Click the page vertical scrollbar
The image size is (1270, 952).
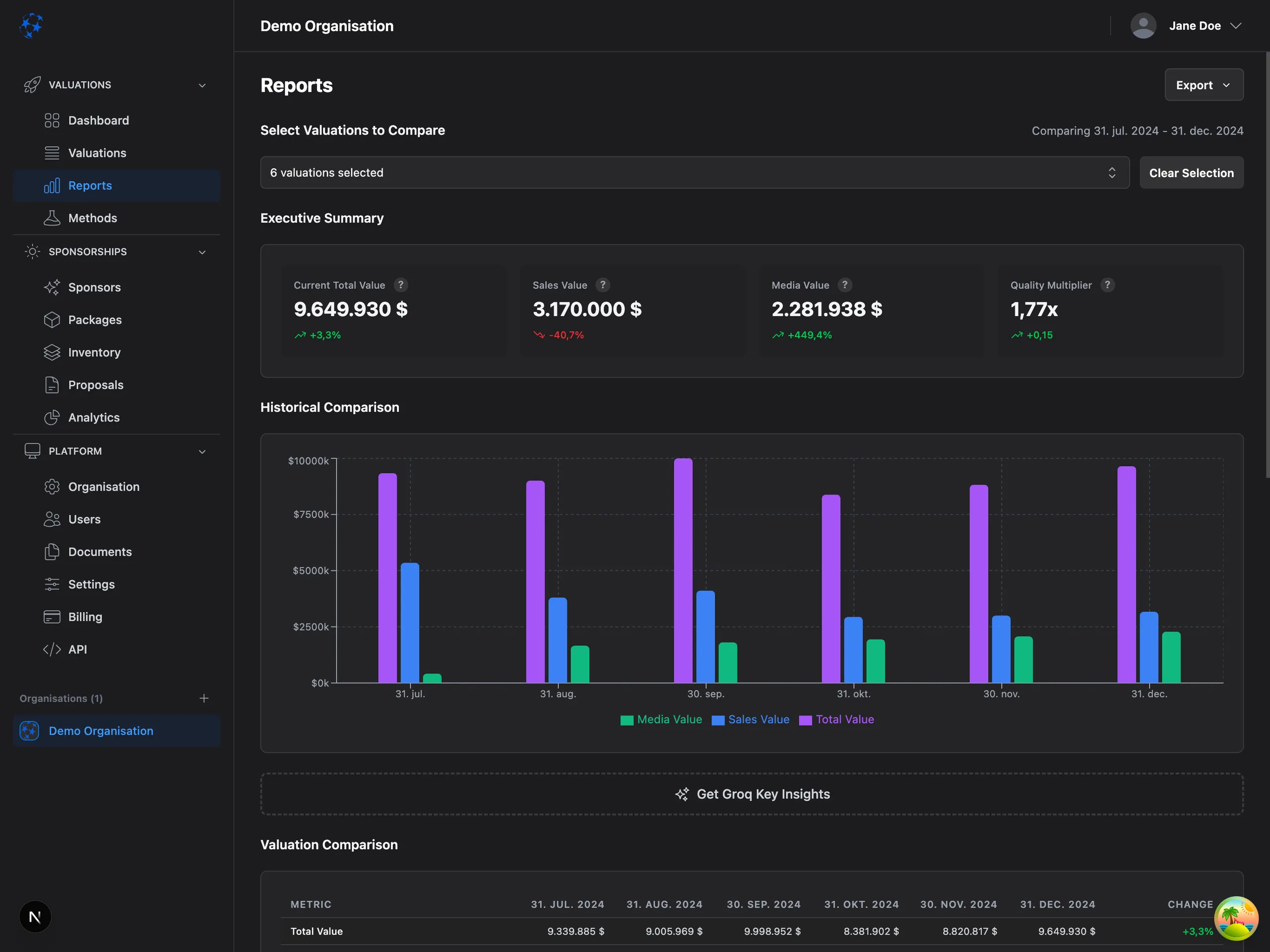1267,265
